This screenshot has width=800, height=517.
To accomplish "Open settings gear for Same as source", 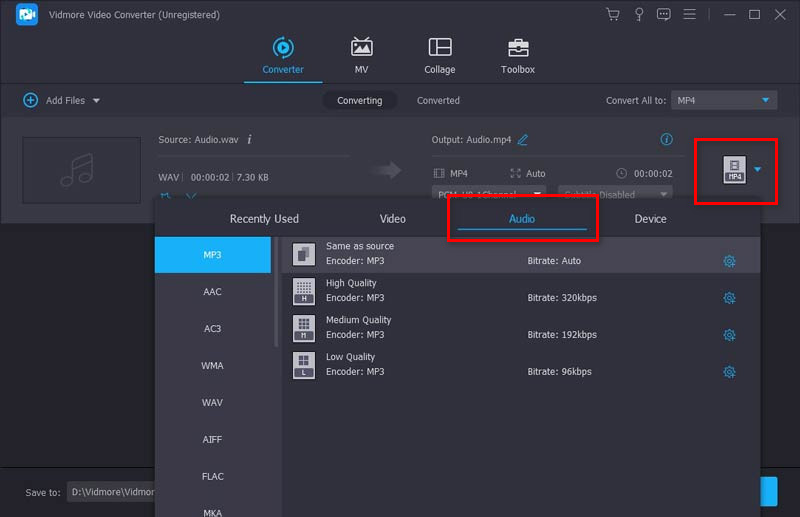I will click(729, 261).
